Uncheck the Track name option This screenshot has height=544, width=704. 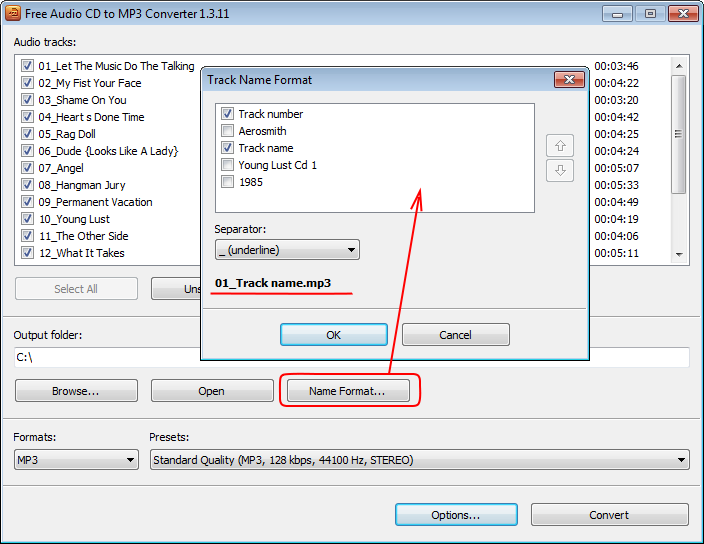click(x=227, y=148)
